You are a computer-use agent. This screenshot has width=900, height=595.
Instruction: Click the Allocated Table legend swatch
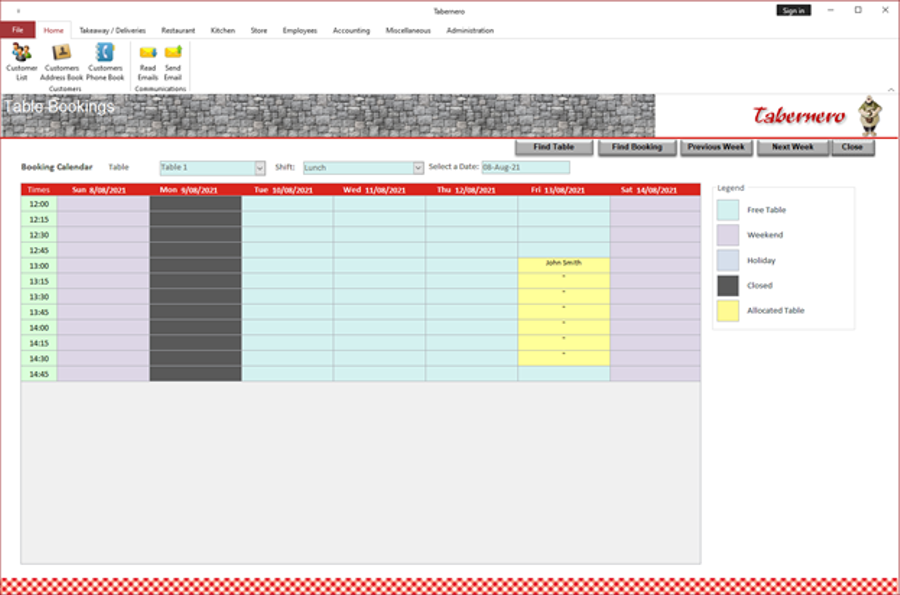click(727, 310)
